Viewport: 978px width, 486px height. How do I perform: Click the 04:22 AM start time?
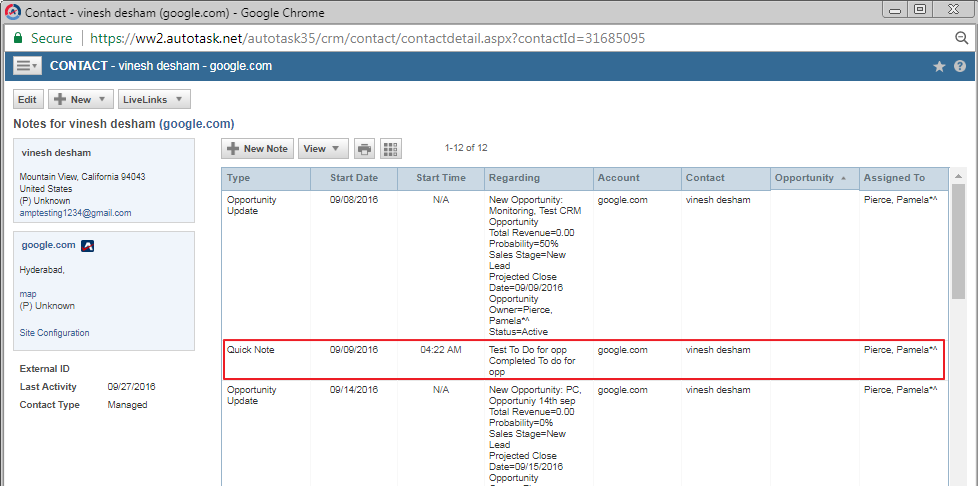click(441, 350)
